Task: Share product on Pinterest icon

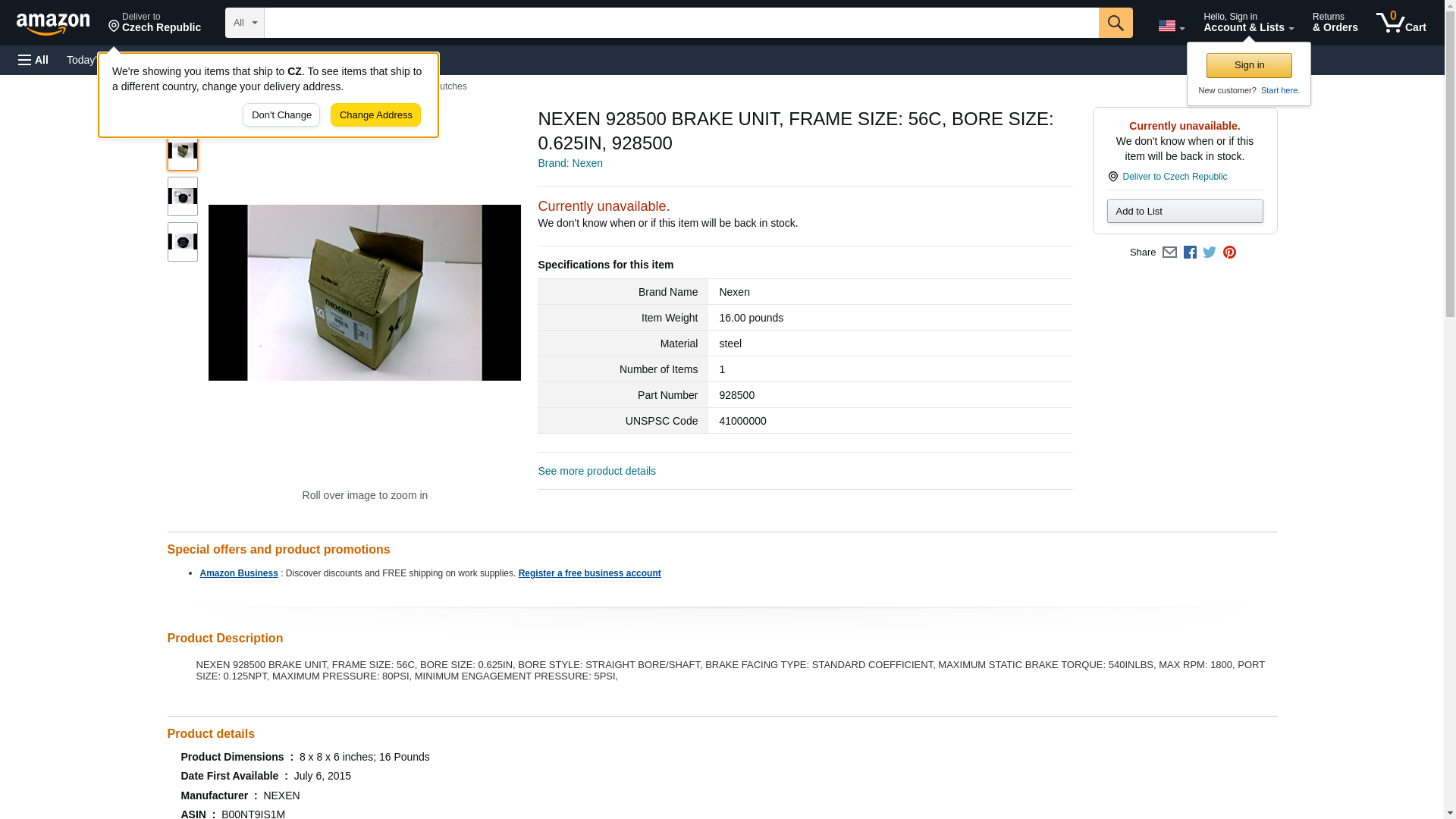Action: (1229, 253)
